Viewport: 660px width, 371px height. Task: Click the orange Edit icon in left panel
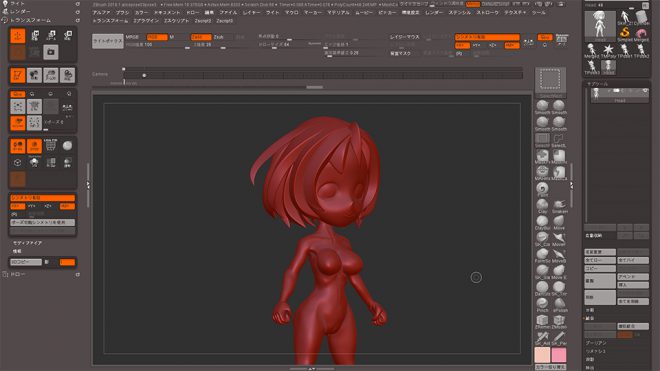click(x=18, y=75)
